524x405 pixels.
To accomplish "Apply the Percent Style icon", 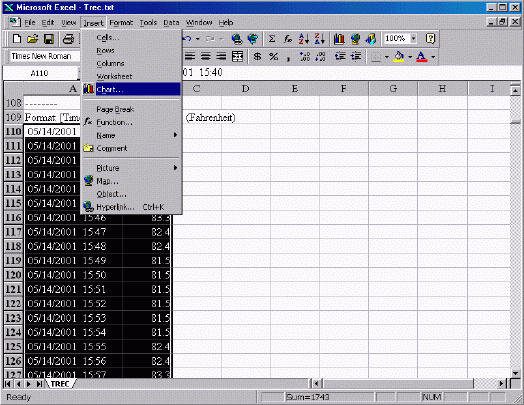I will (273, 56).
